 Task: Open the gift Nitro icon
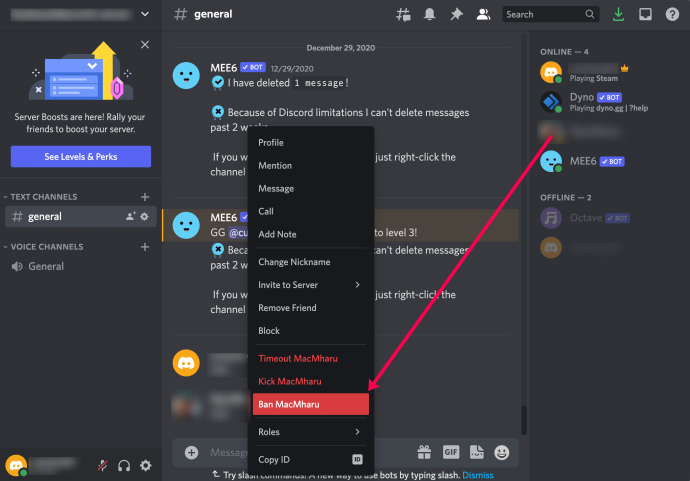pos(424,452)
